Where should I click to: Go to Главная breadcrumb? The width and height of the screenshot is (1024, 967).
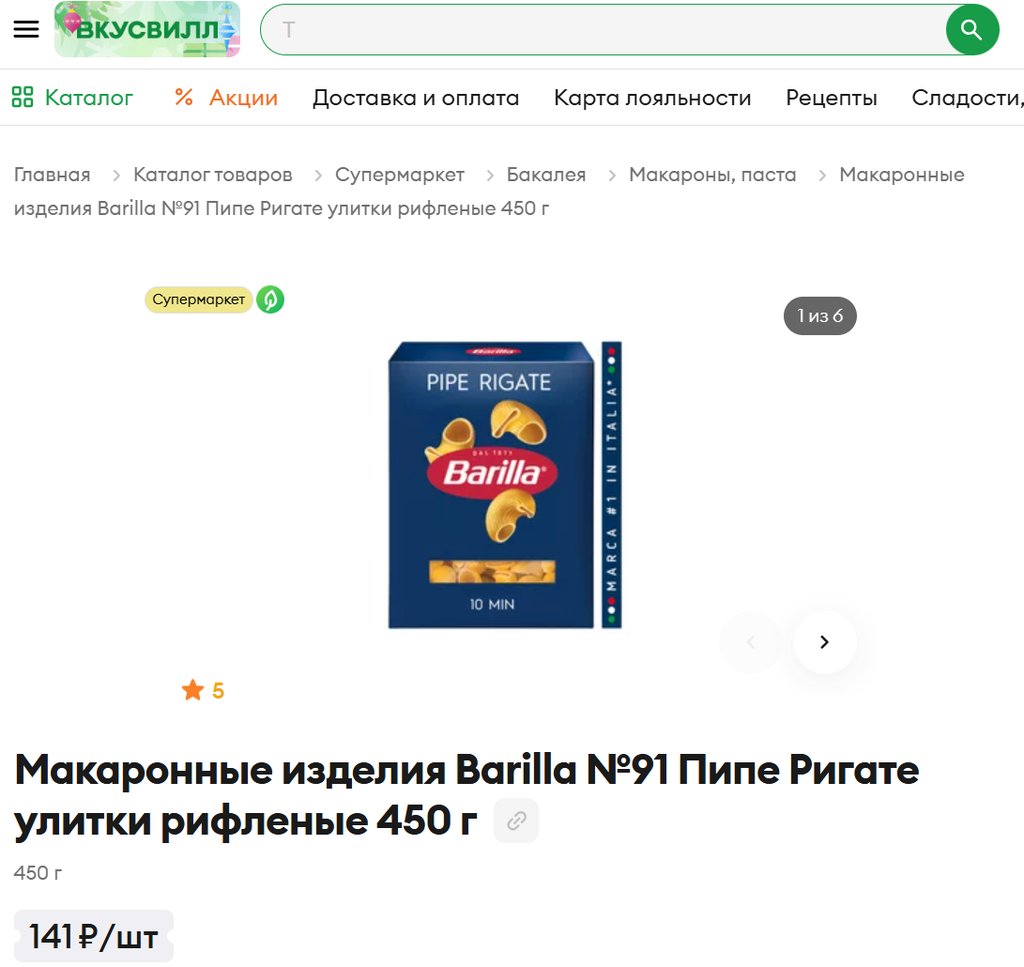pos(52,174)
